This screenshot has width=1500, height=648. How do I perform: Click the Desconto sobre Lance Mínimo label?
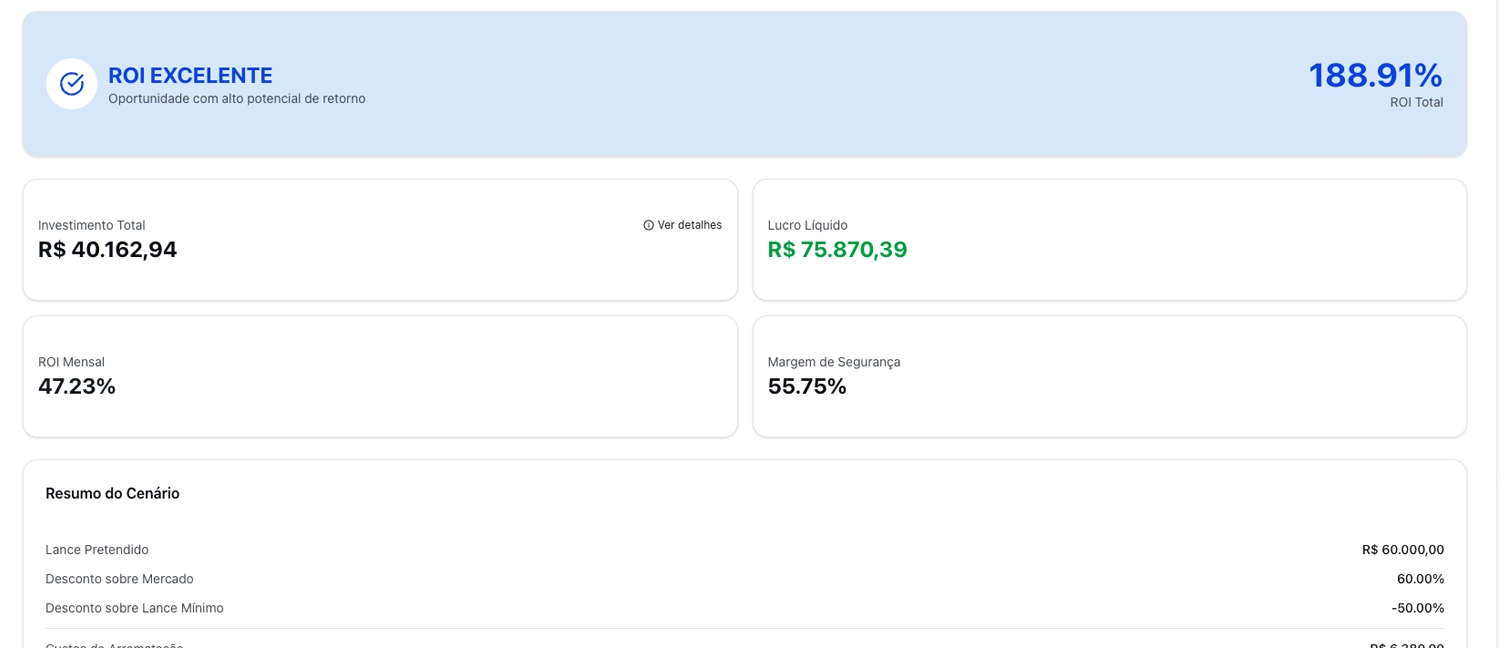pos(134,608)
